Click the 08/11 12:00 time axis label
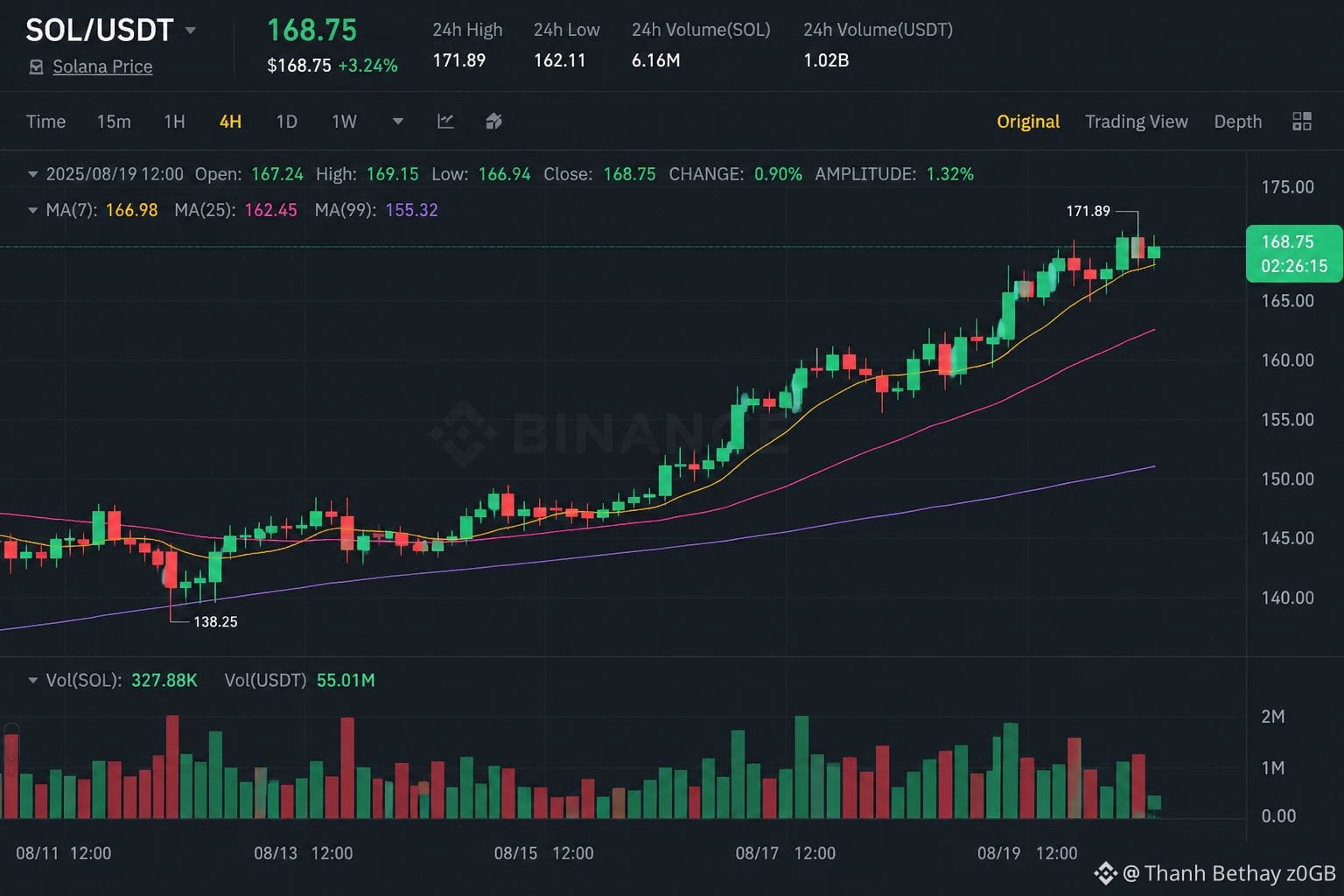The height and width of the screenshot is (896, 1344). tap(63, 853)
